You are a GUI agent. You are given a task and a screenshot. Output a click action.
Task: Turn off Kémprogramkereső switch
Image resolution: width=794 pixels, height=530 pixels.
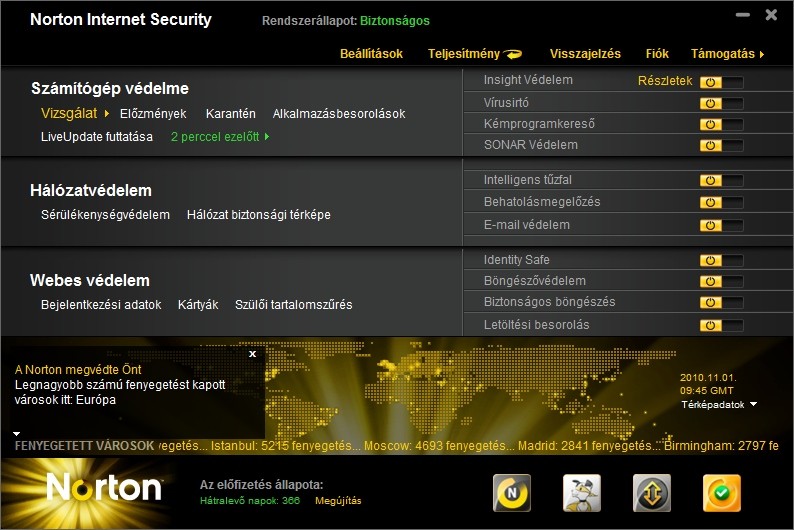pos(722,125)
